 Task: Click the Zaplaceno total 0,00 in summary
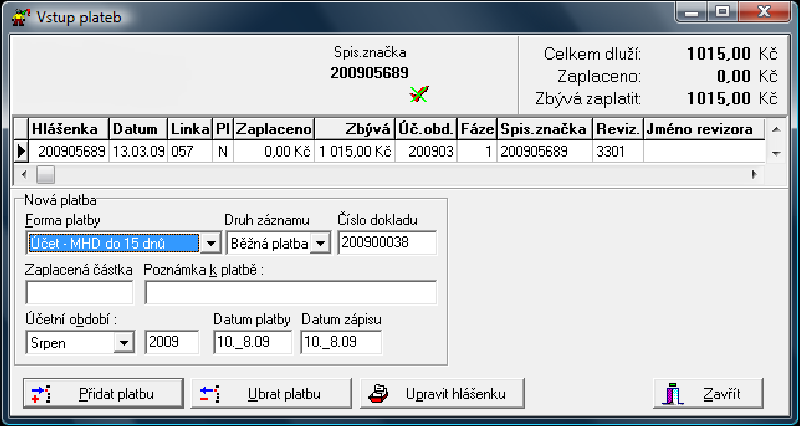pos(734,76)
